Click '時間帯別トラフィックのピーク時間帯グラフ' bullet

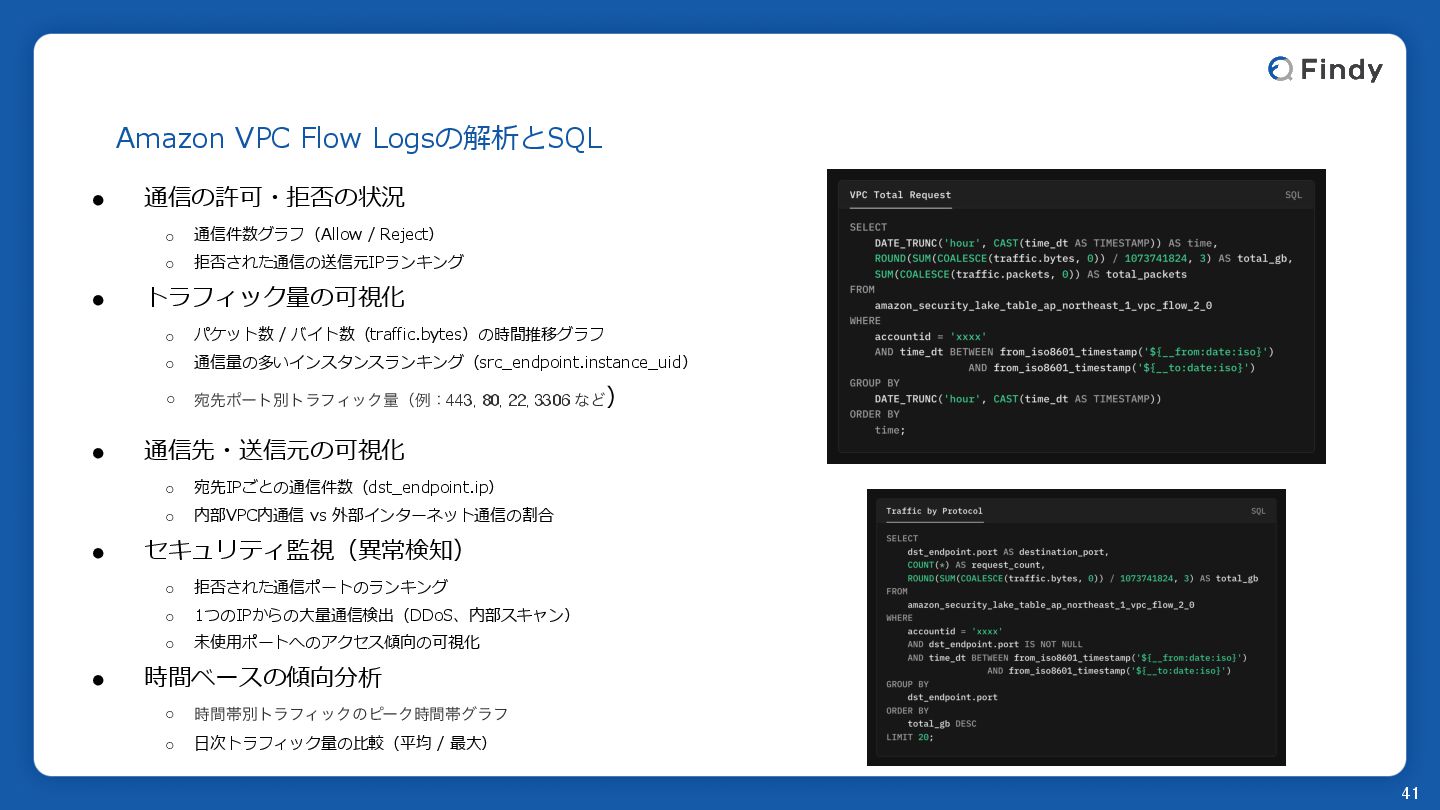click(x=351, y=714)
